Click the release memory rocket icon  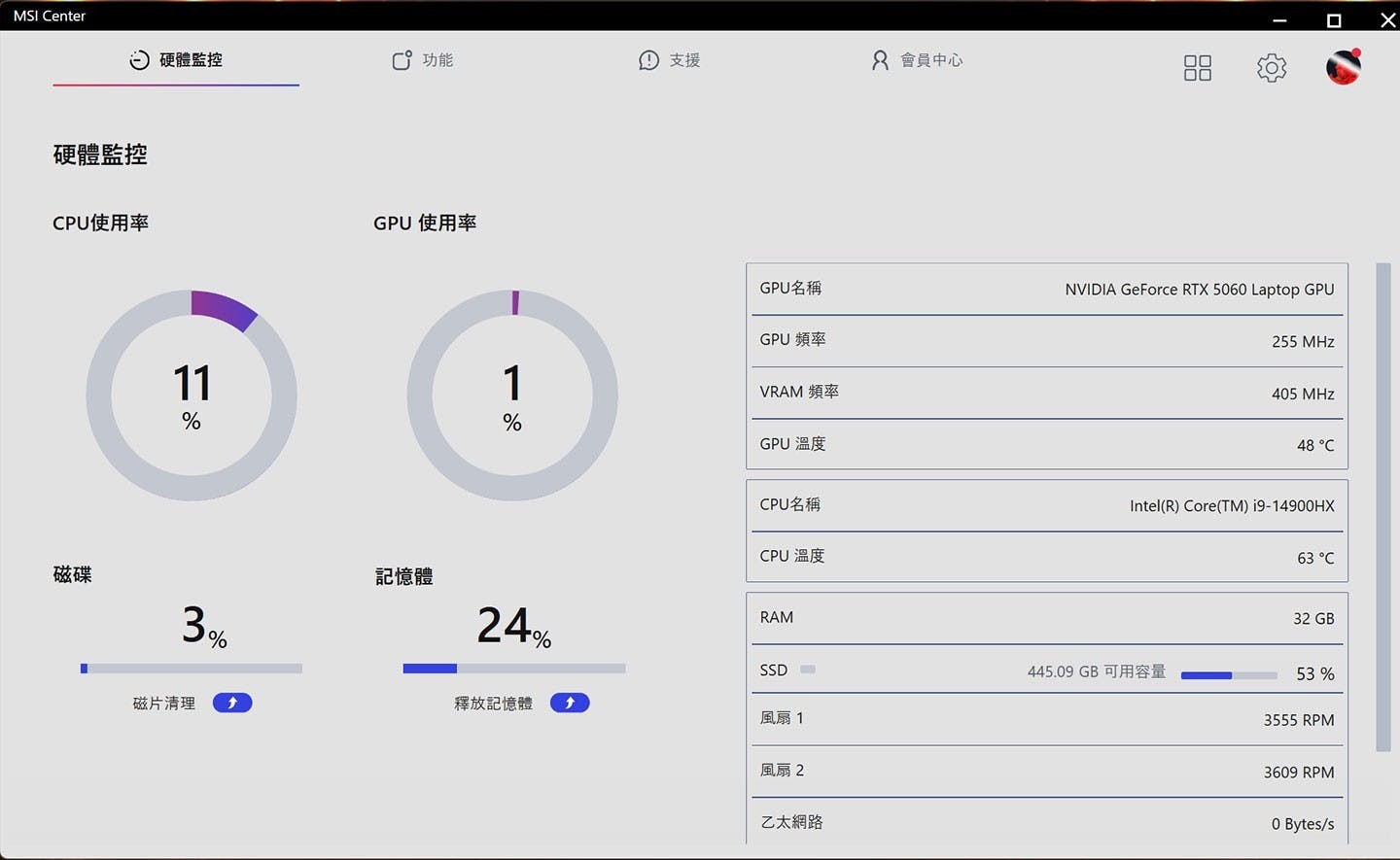[x=570, y=703]
